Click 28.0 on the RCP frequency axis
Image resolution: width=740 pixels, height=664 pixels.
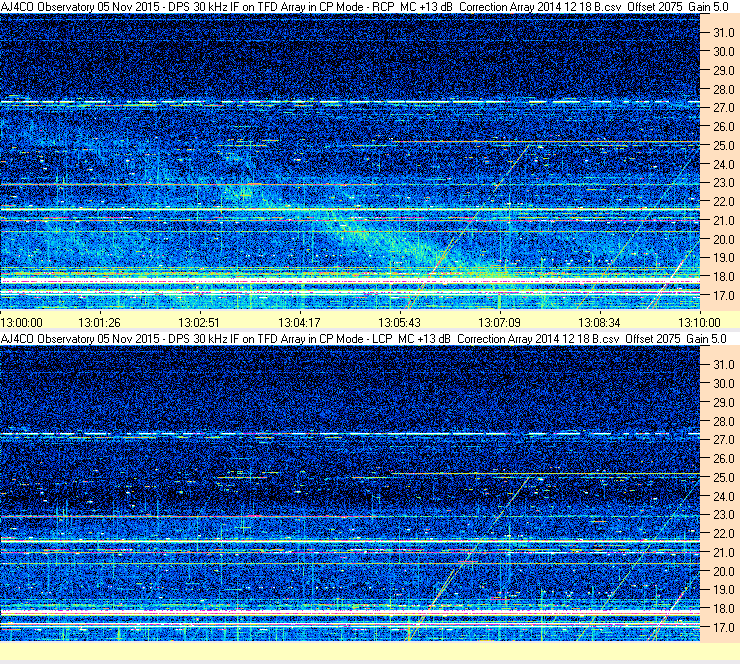723,90
